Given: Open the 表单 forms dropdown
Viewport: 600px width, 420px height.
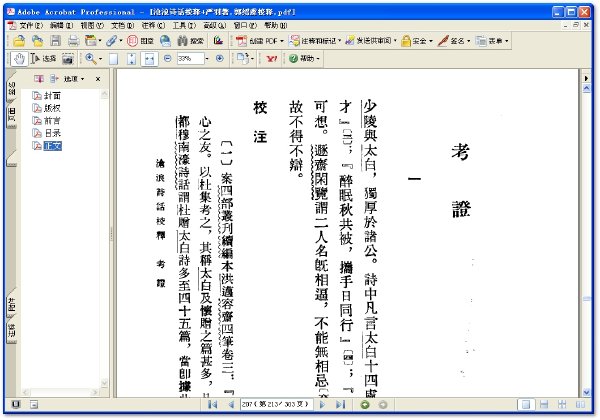Looking at the screenshot, I should pos(492,41).
